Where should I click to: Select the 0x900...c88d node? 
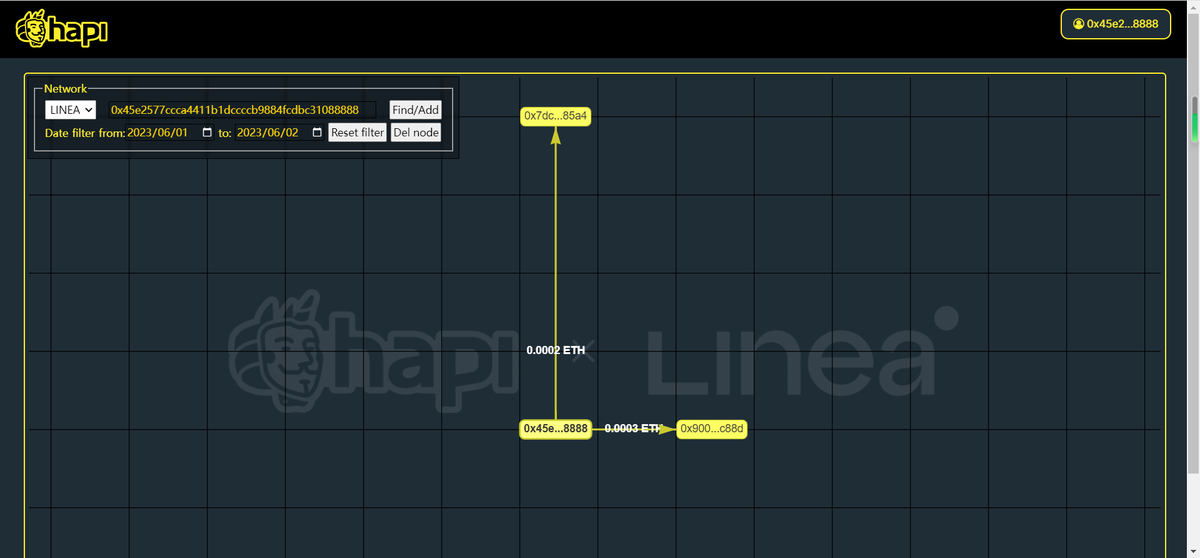click(712, 429)
